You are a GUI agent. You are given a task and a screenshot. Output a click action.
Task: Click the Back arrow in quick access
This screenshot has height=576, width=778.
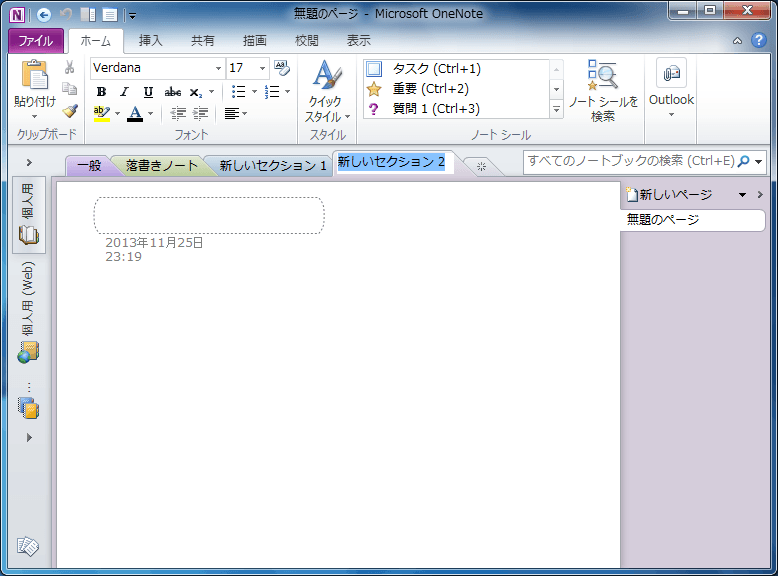coord(44,15)
